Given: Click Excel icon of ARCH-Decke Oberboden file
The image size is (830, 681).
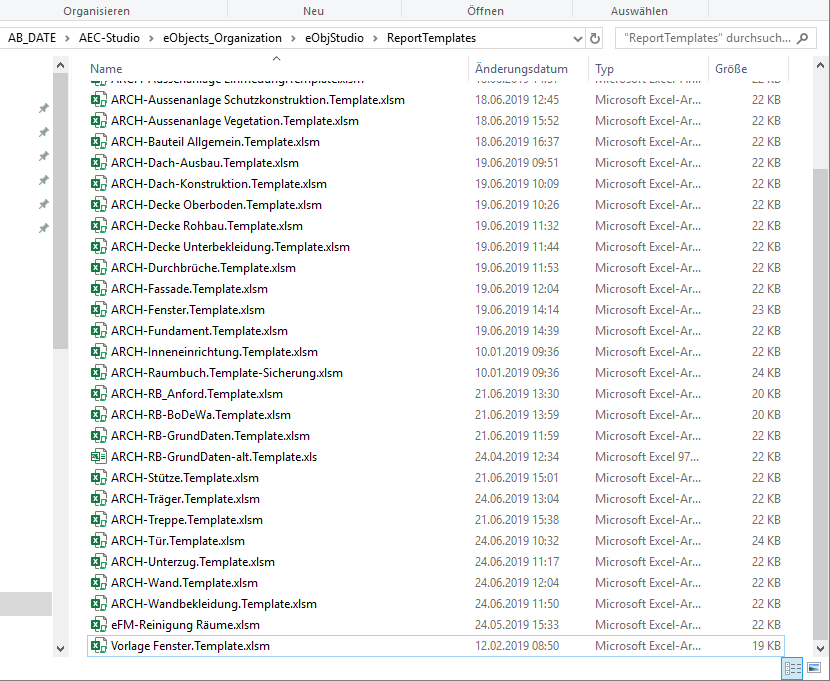Looking at the screenshot, I should pos(98,205).
